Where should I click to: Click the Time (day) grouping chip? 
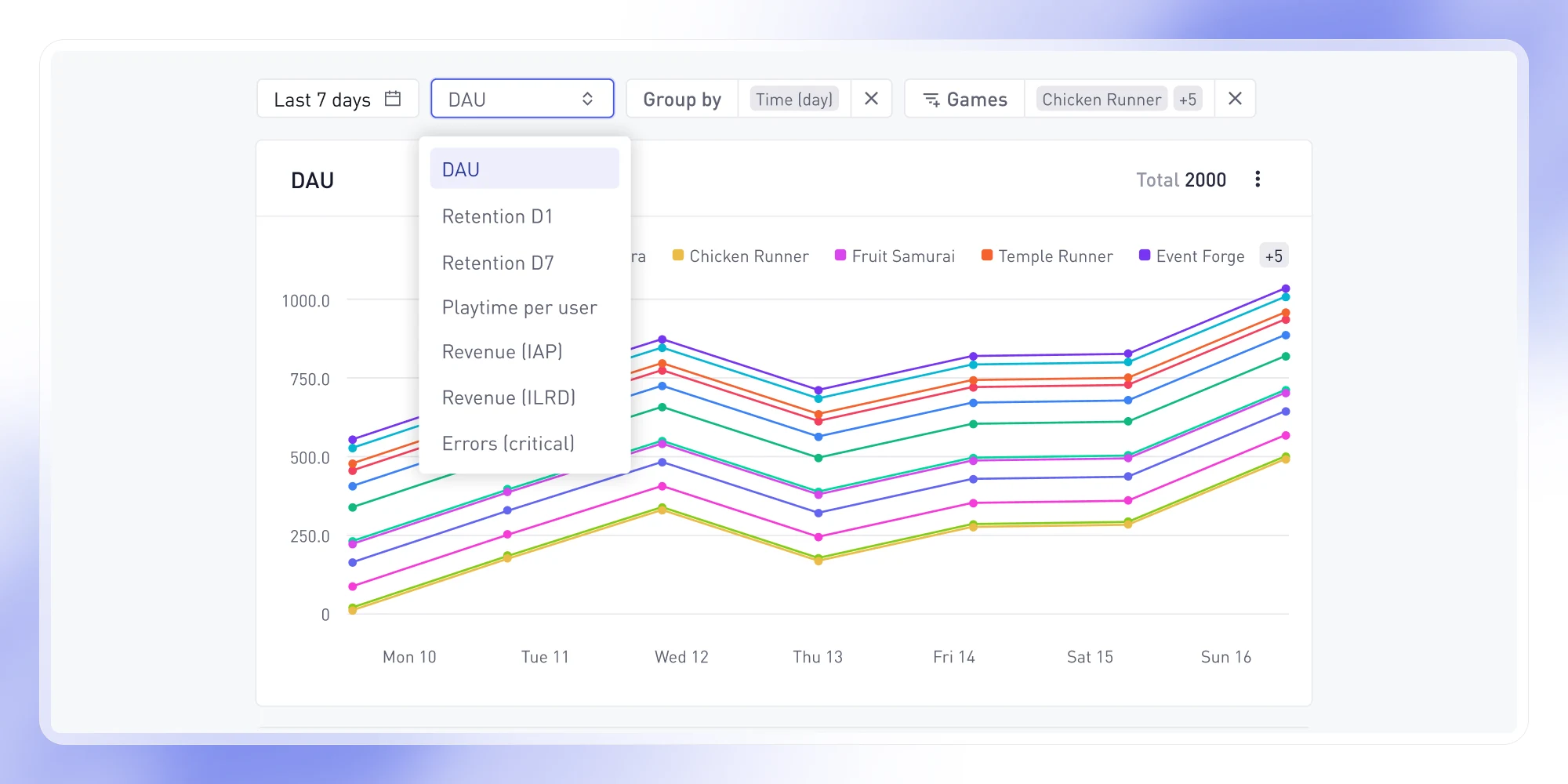pos(794,99)
